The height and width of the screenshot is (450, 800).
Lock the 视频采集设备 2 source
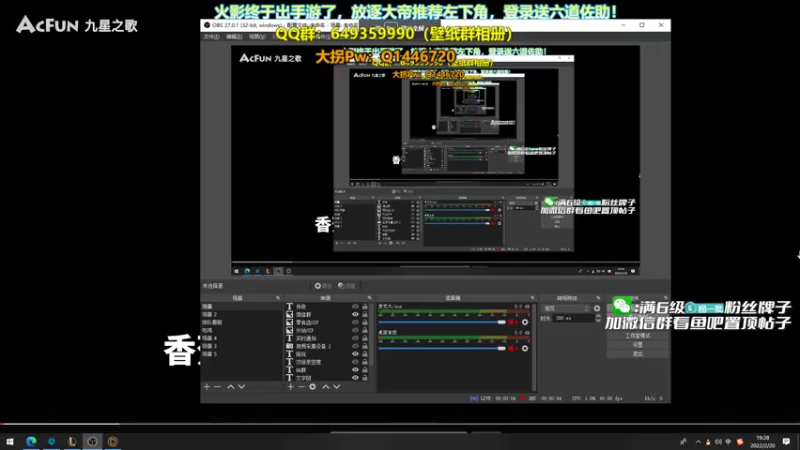click(x=365, y=346)
